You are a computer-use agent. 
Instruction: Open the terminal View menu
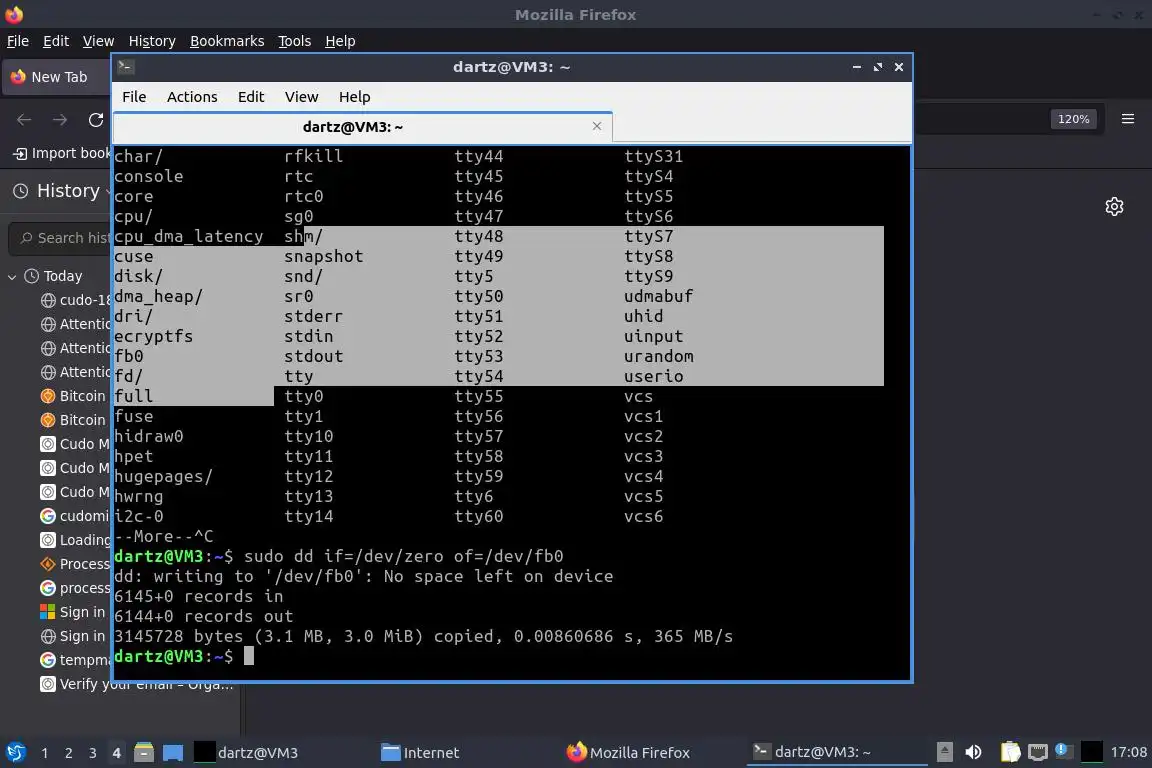[x=301, y=97]
